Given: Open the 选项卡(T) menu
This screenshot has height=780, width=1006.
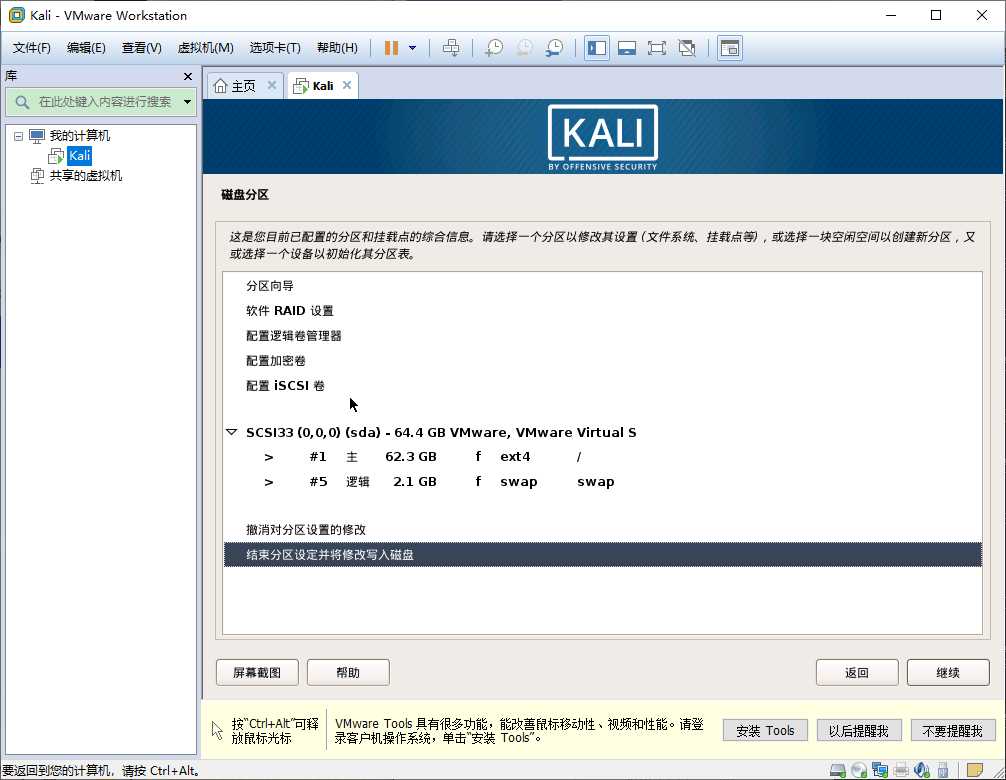Looking at the screenshot, I should click(x=275, y=48).
